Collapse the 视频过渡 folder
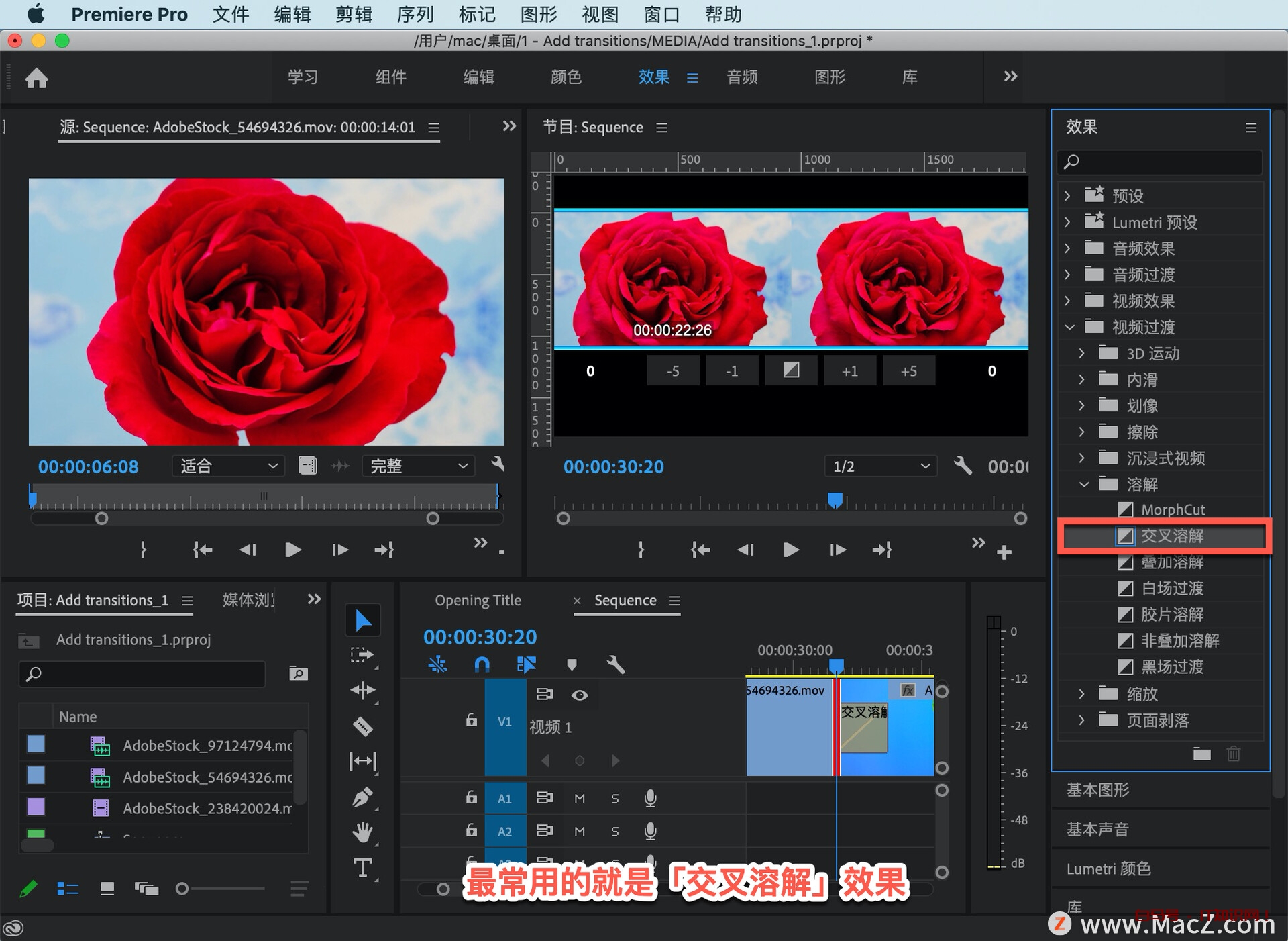 1069,328
